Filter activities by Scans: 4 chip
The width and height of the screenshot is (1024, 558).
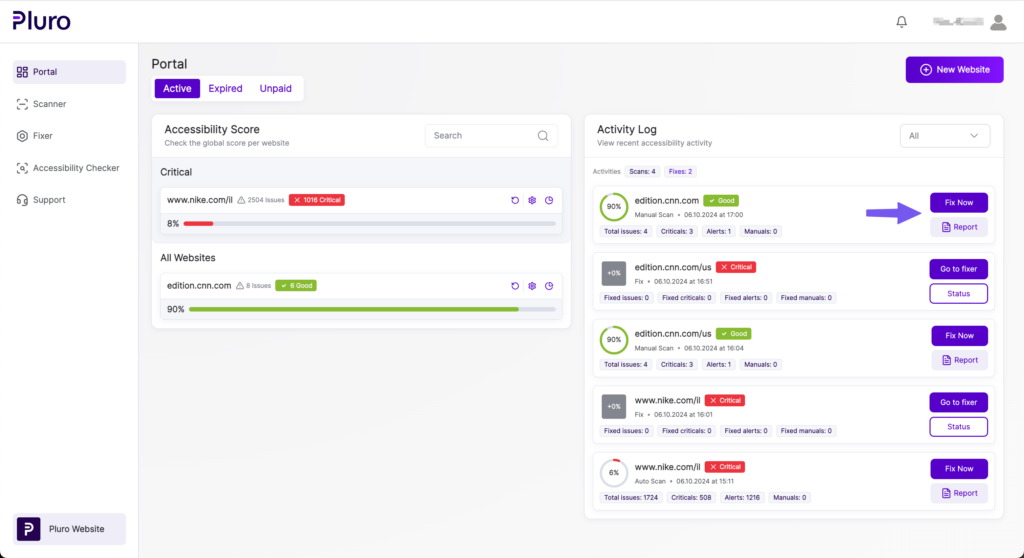click(642, 172)
